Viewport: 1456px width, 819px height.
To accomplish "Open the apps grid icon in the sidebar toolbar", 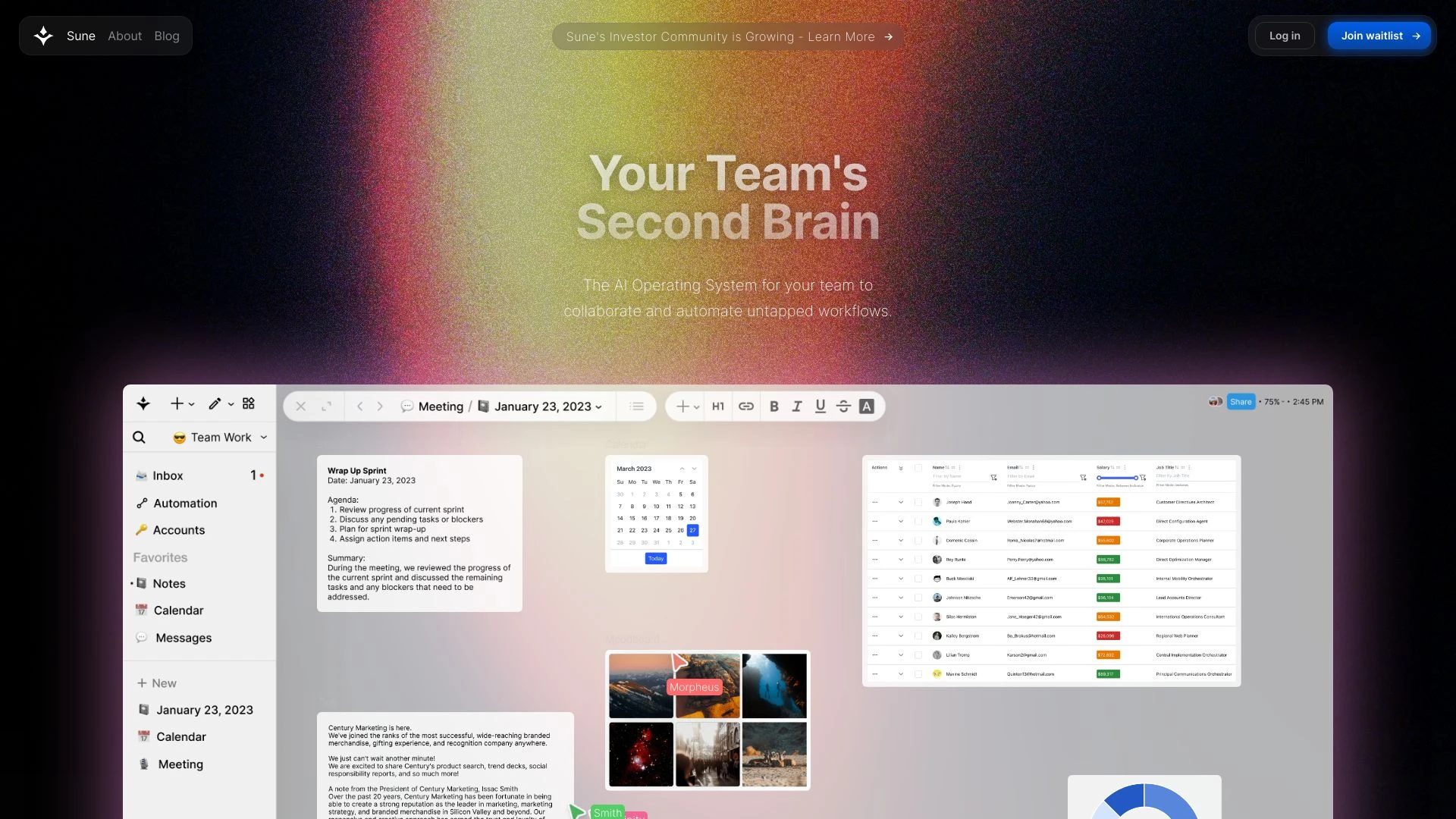I will click(248, 403).
